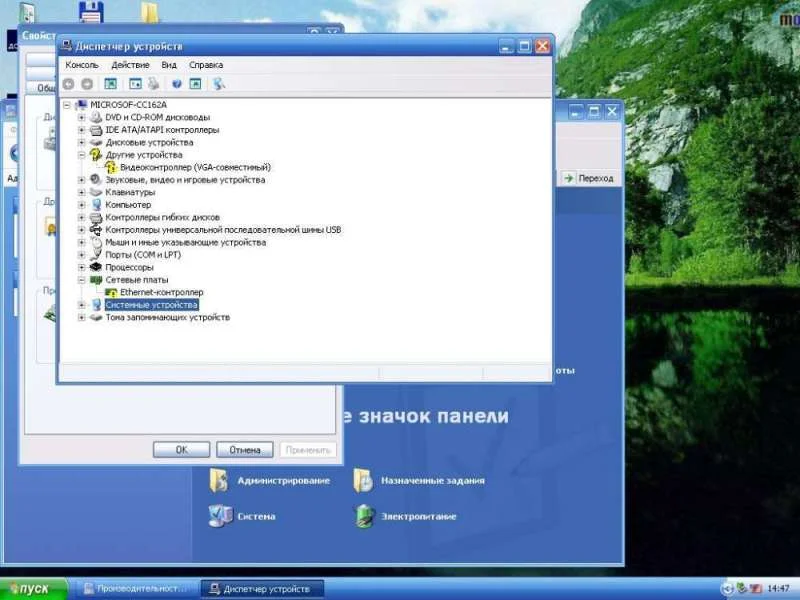The height and width of the screenshot is (600, 800).
Task: Select the Сетевые платы network card icon
Action: pos(95,280)
